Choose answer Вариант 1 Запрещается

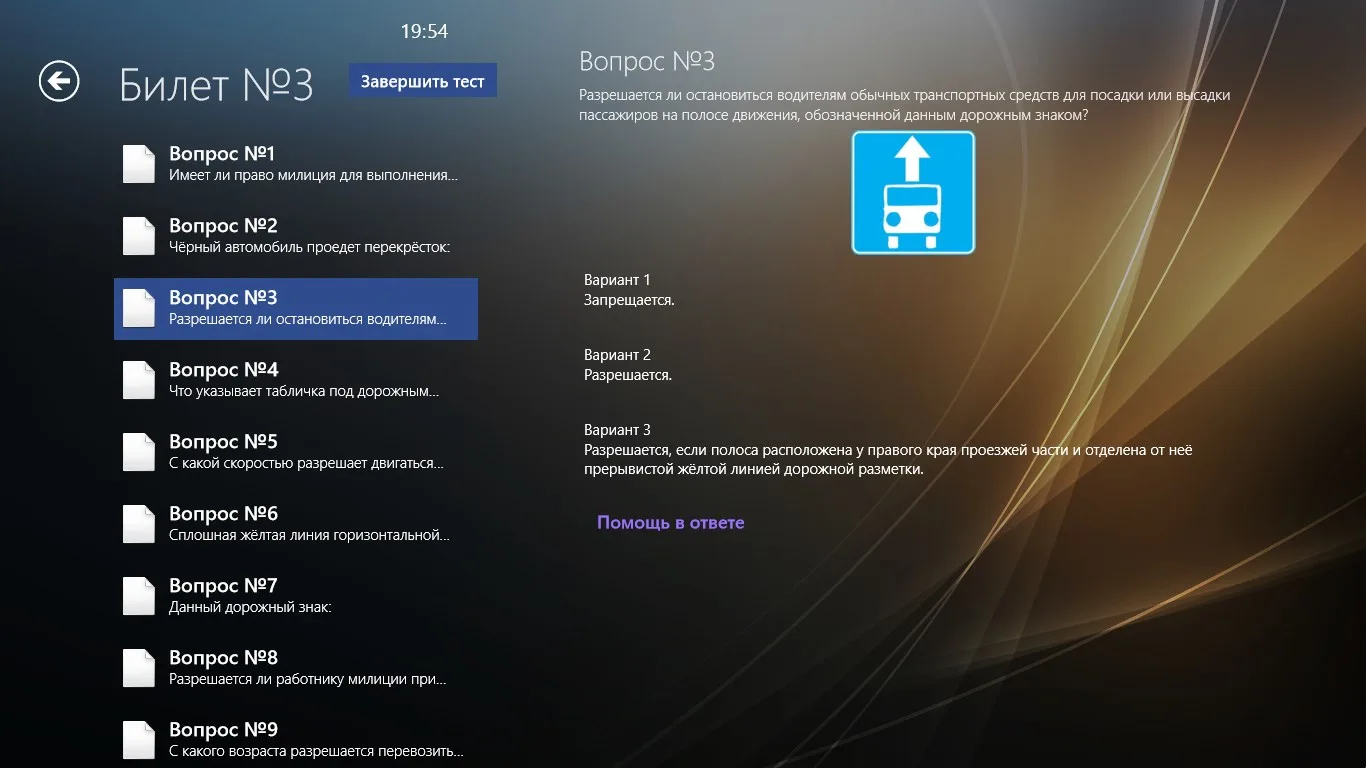(x=630, y=290)
